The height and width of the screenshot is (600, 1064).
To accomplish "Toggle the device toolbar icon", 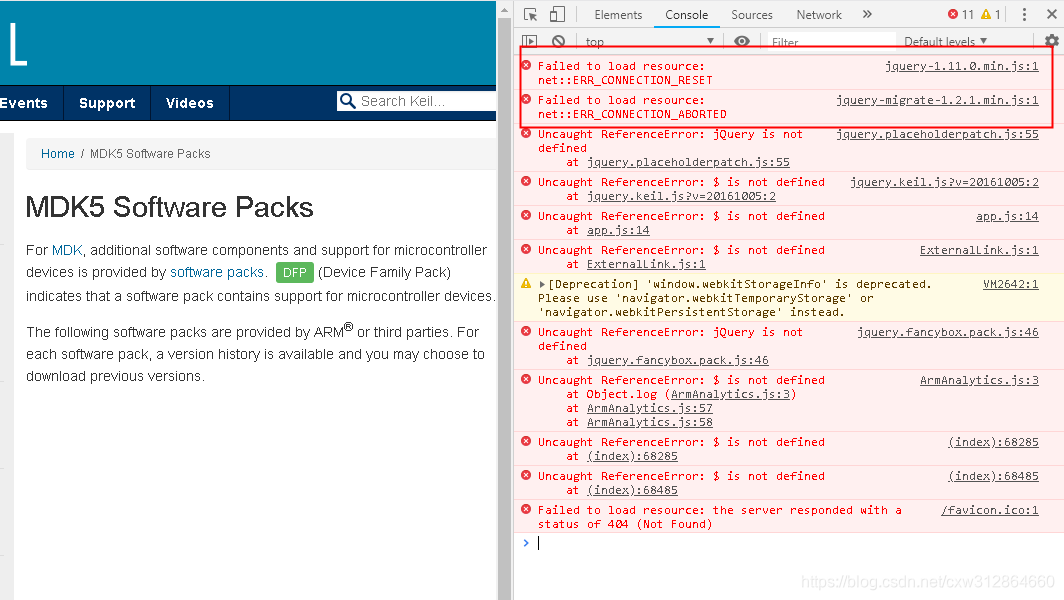I will click(557, 14).
